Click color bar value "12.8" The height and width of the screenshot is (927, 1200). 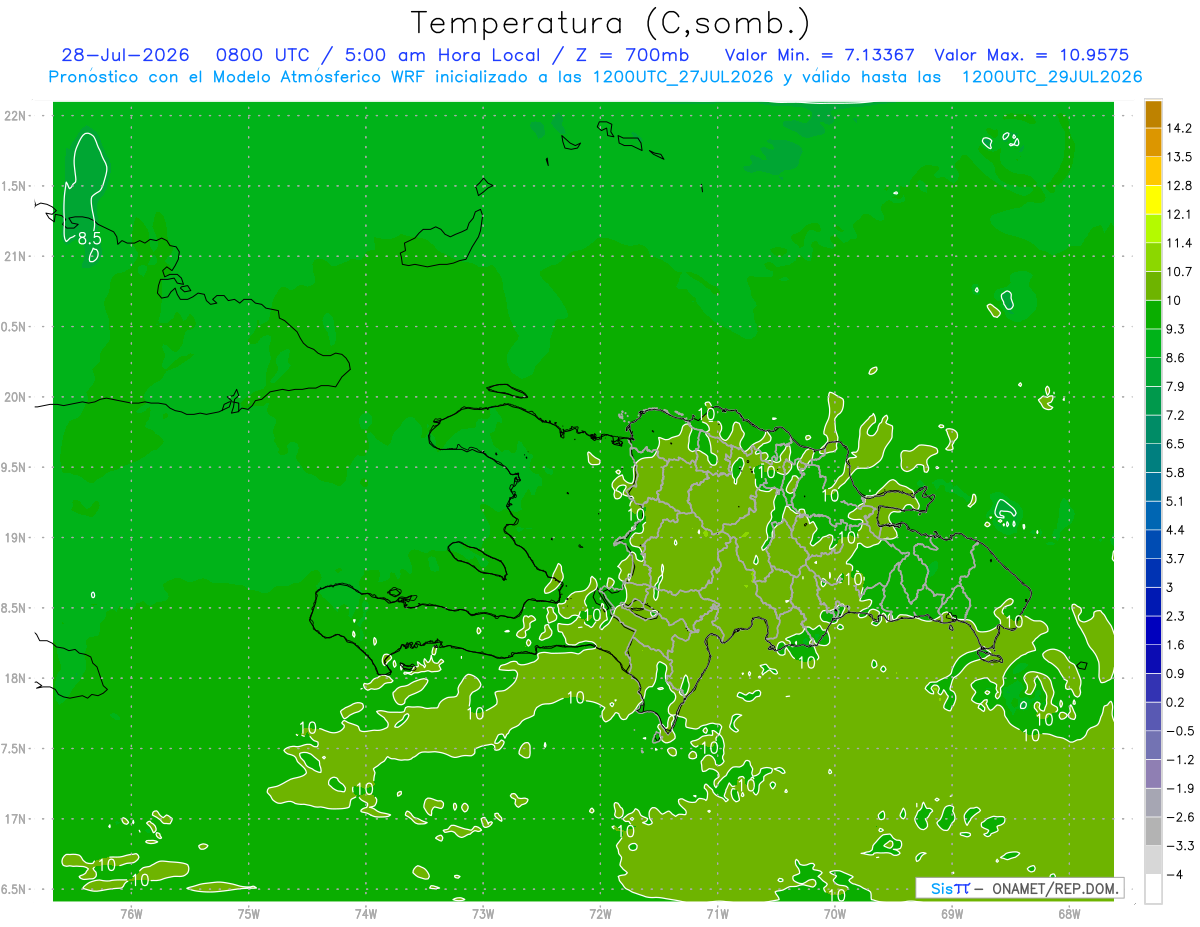click(1178, 186)
